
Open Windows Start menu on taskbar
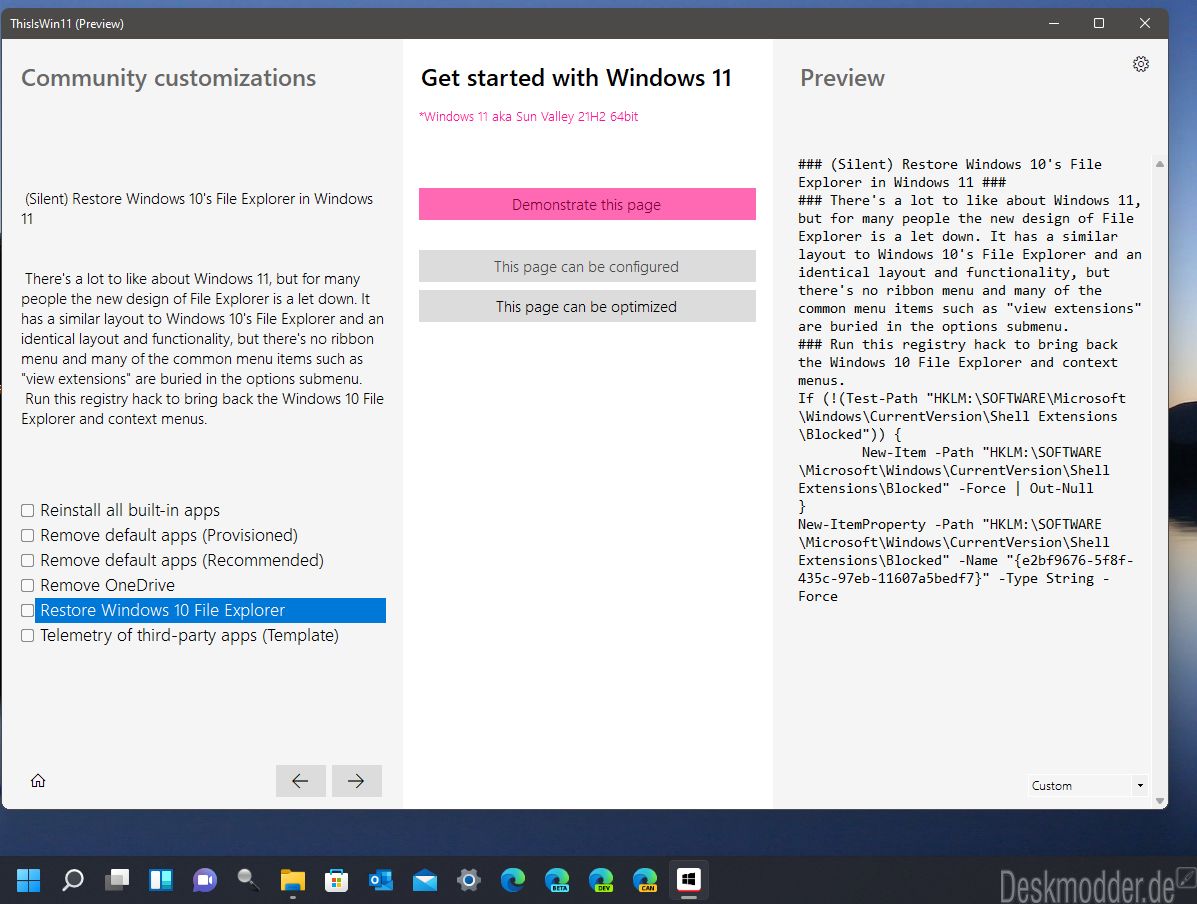28,880
